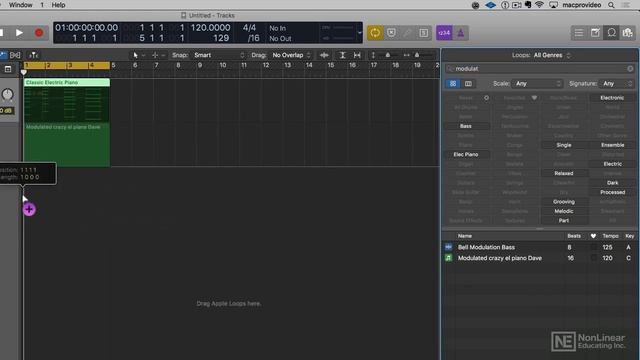
Task: Select the Relaxed keyword button
Action: (564, 173)
